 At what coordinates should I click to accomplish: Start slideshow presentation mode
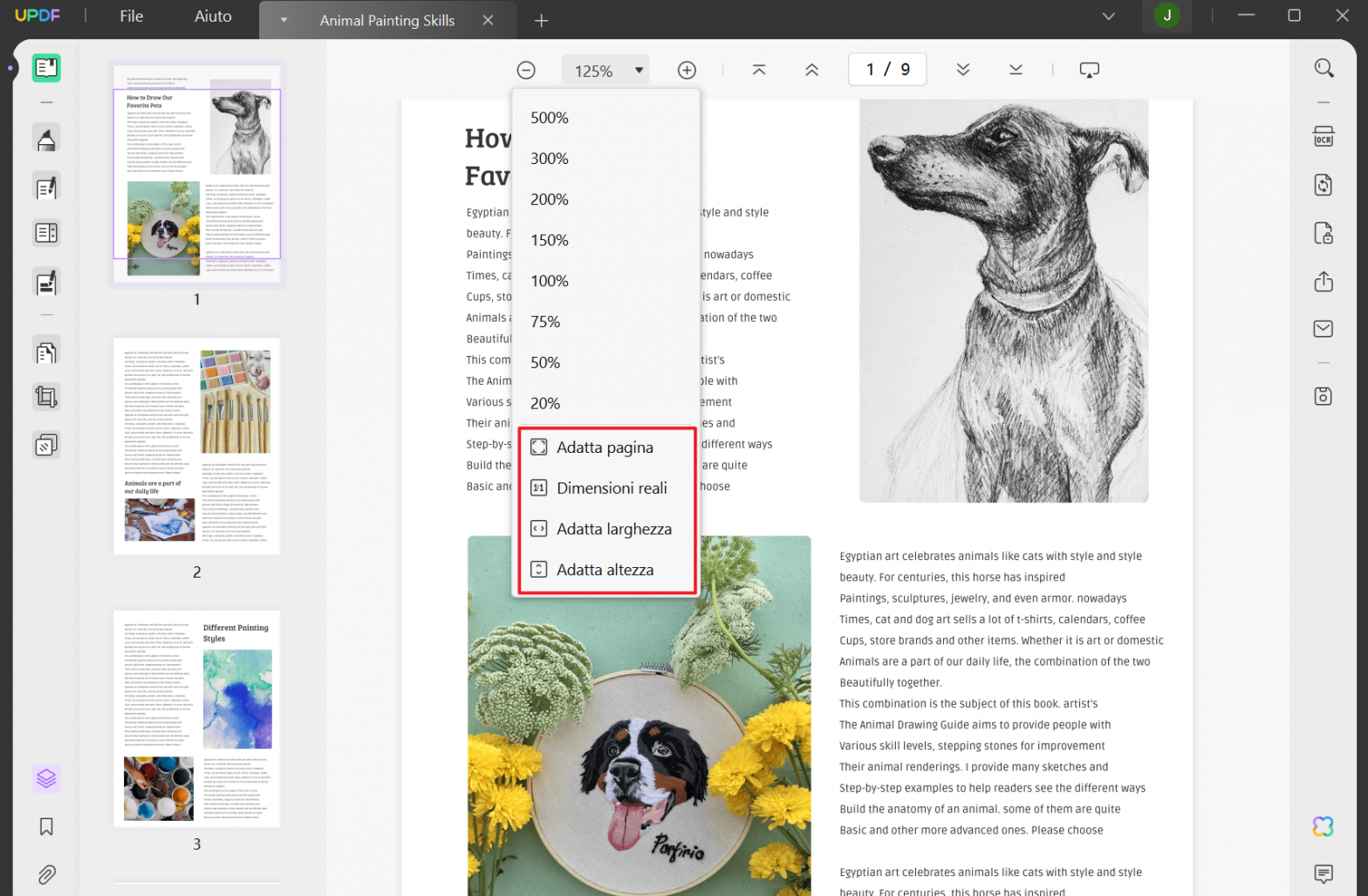(x=1090, y=70)
